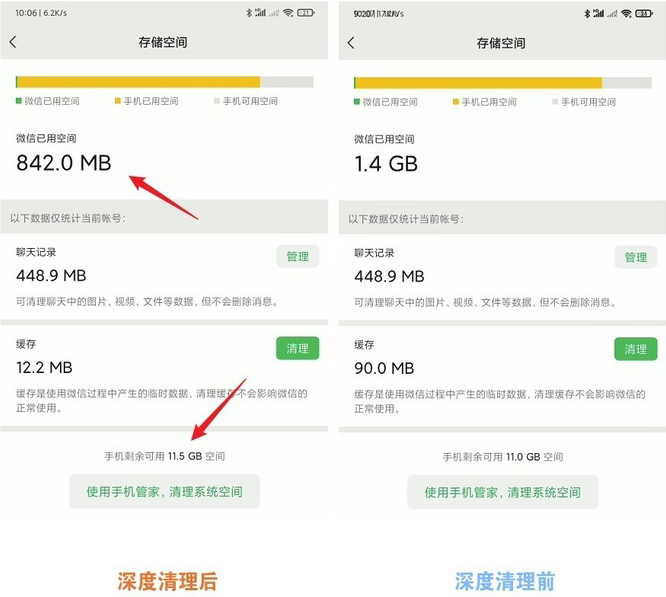
Task: Tap gray phone-available legend square on left
Action: click(x=217, y=101)
